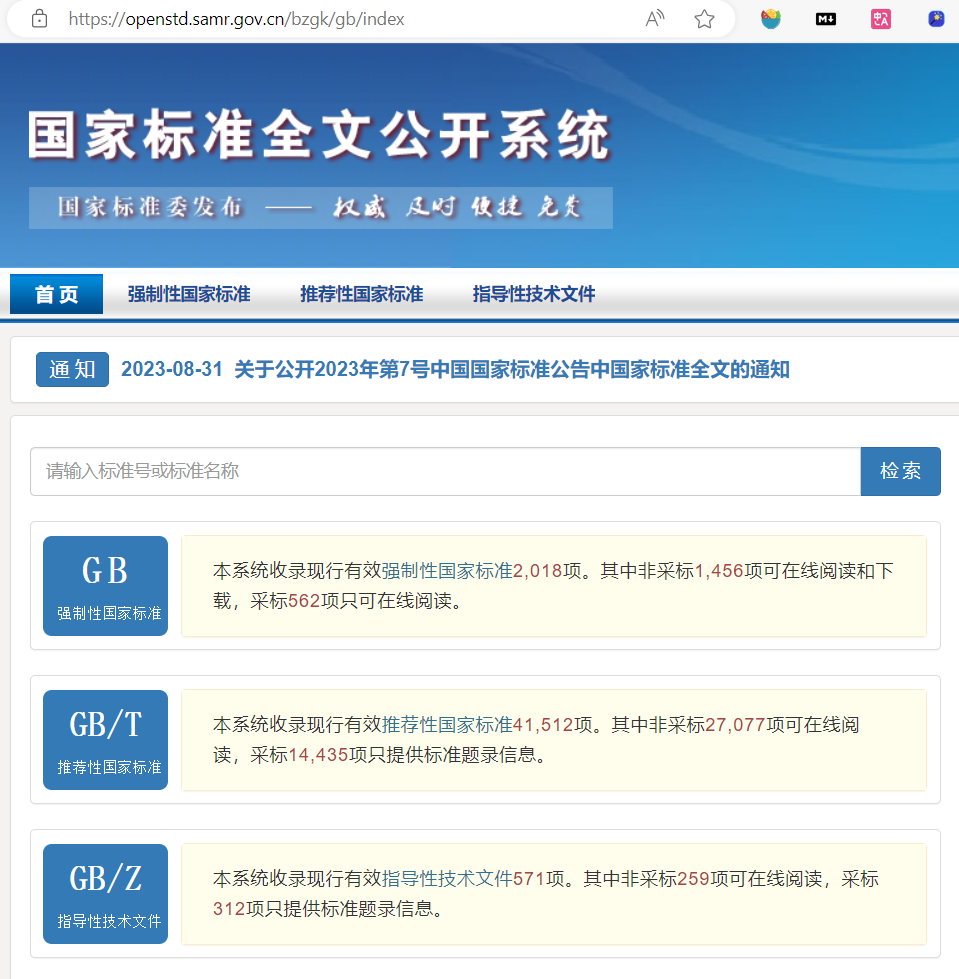Open the Markdown M↓ extension icon
959x979 pixels.
tap(825, 19)
